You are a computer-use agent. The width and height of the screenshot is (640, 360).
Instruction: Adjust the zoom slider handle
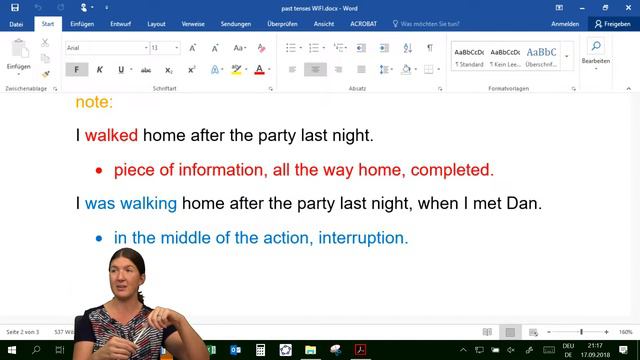[x=581, y=332]
